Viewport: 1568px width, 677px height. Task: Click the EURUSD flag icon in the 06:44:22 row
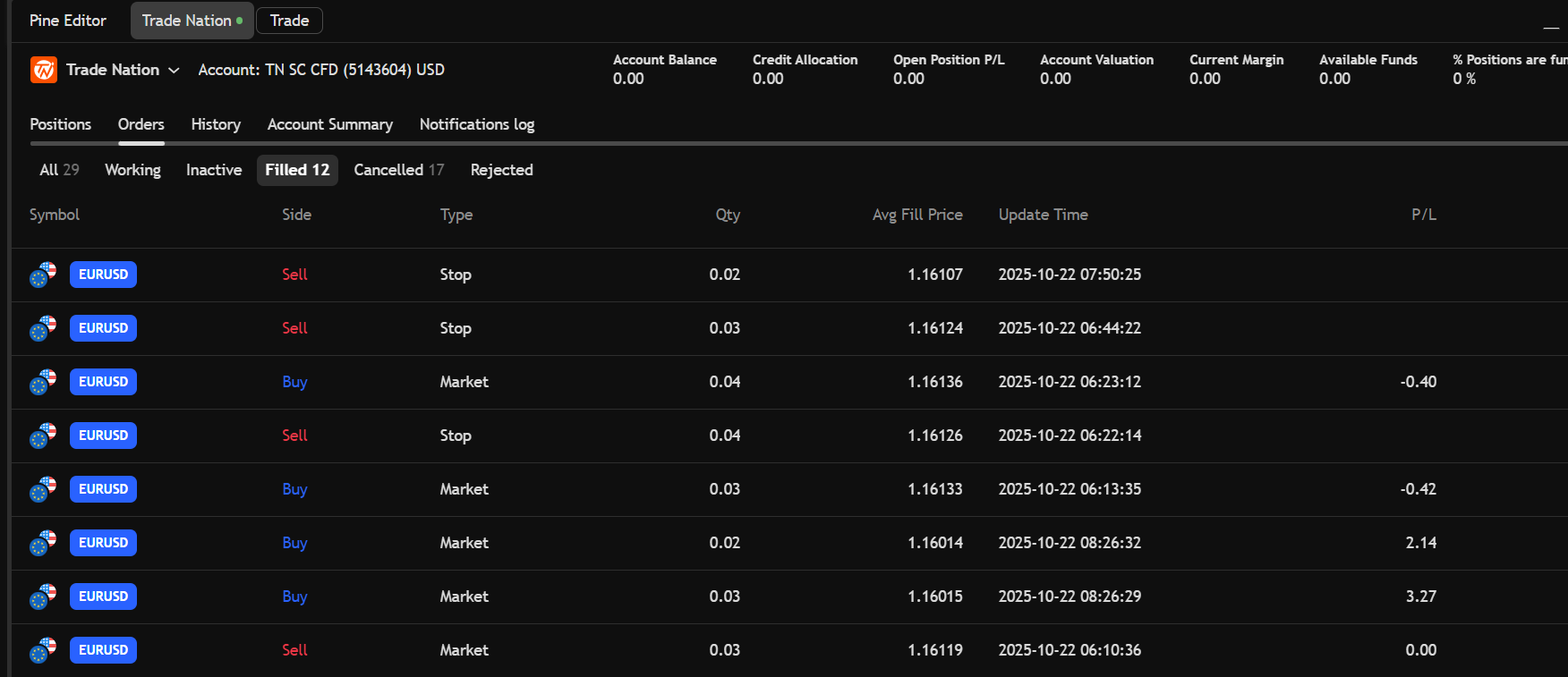coord(43,328)
